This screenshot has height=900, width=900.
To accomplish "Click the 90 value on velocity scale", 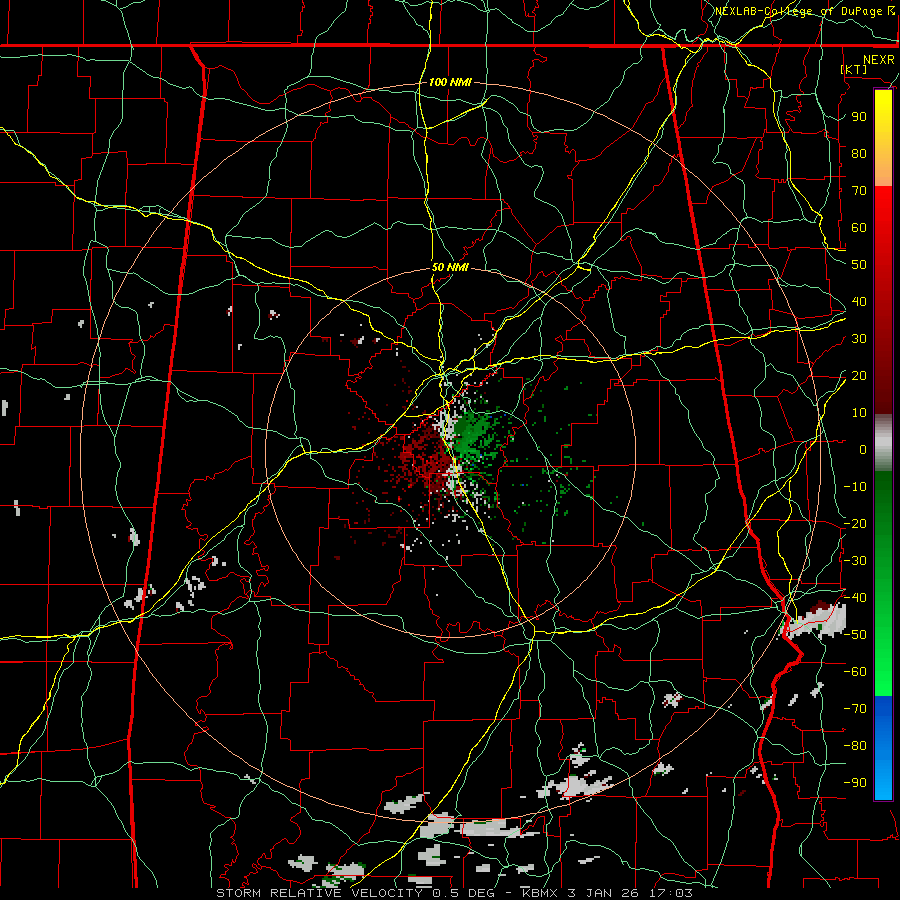I will (x=859, y=117).
